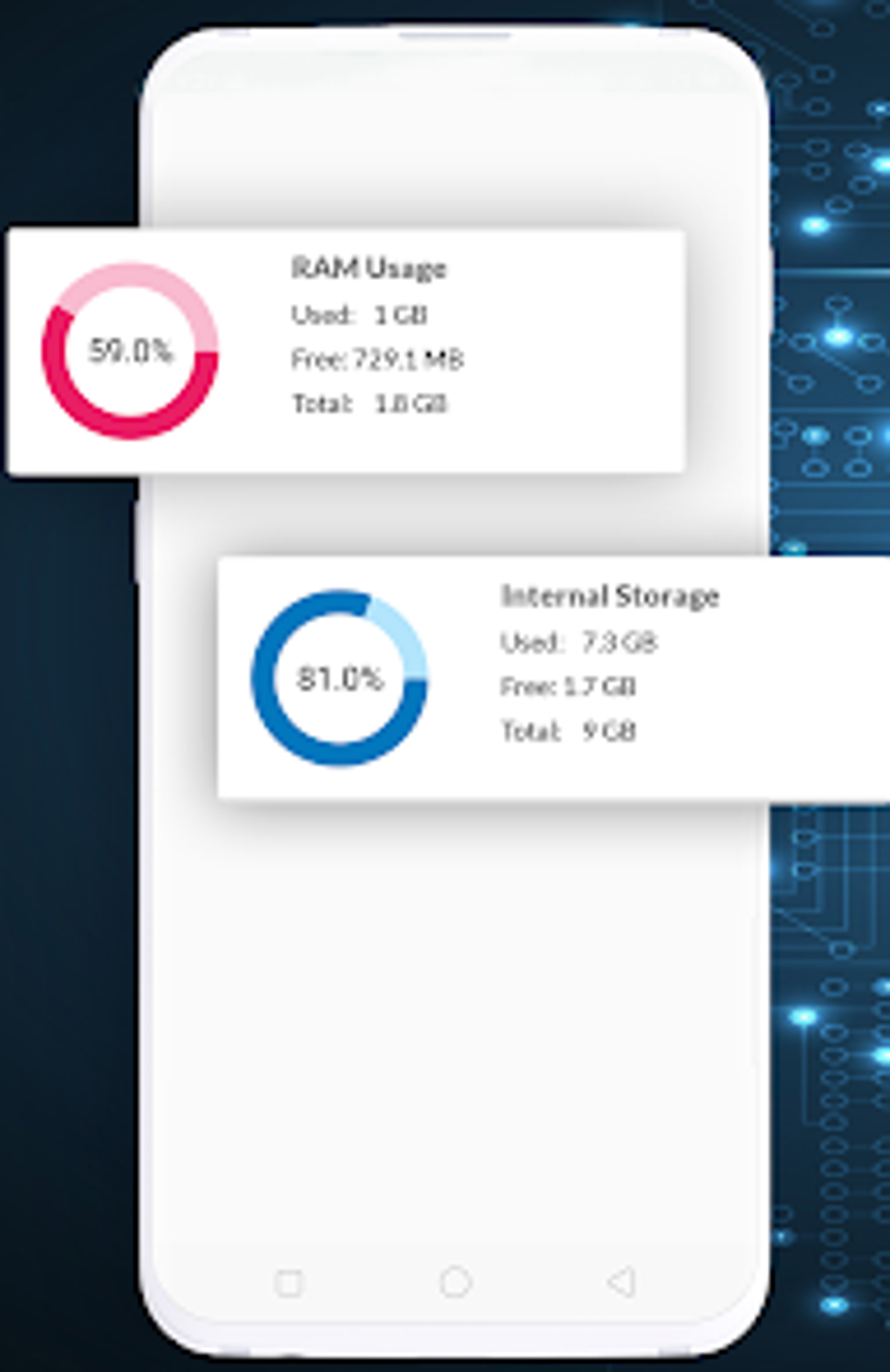Open the storage Total 9 GB row

click(568, 731)
